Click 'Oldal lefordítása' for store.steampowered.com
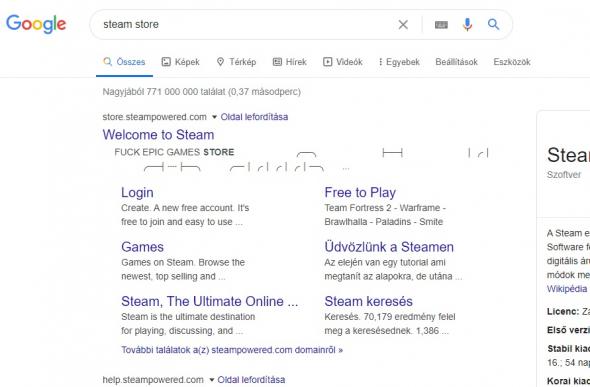This screenshot has height=387, width=590. coord(254,117)
